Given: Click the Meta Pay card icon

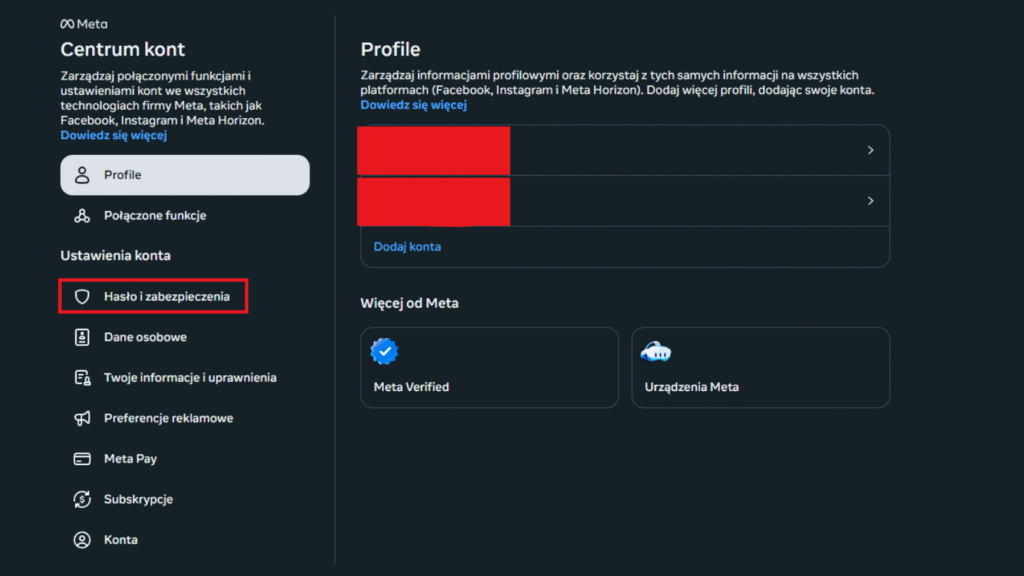Looking at the screenshot, I should [x=82, y=458].
